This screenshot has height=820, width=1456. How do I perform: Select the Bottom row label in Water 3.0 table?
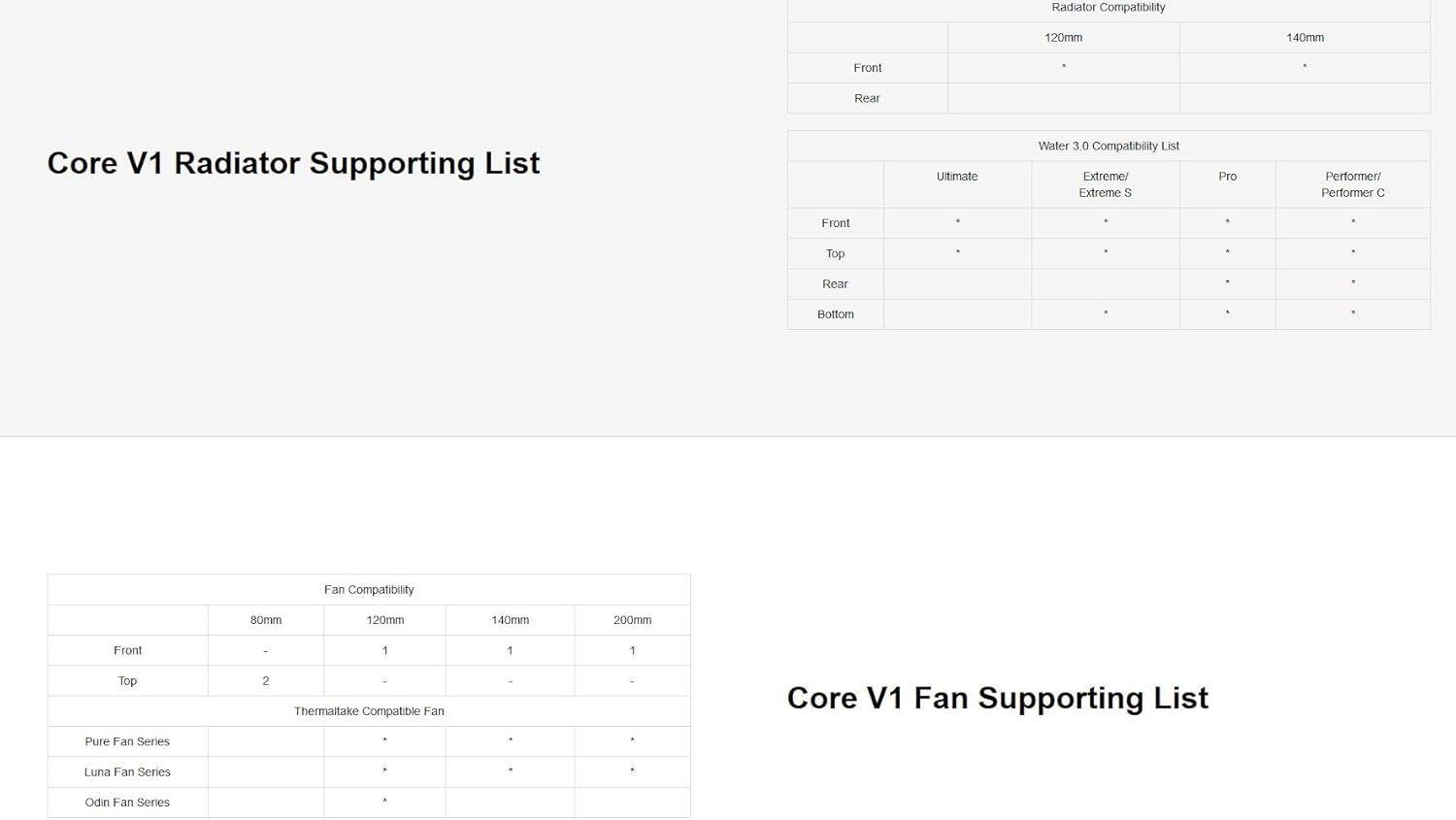(x=835, y=314)
